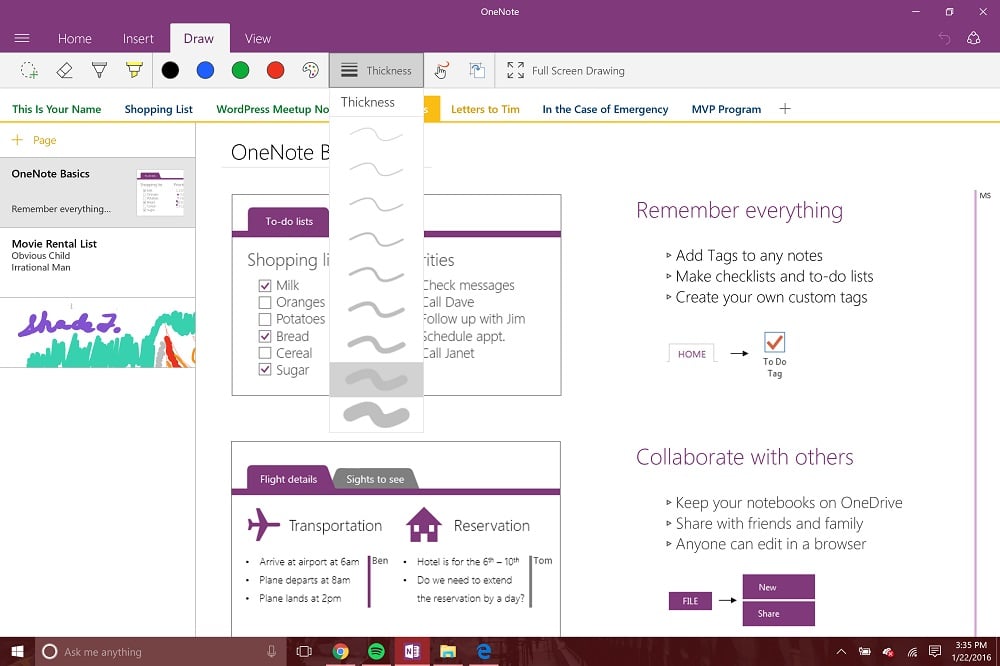The height and width of the screenshot is (666, 1000).
Task: Click the HOME button graphic
Action: pos(692,353)
